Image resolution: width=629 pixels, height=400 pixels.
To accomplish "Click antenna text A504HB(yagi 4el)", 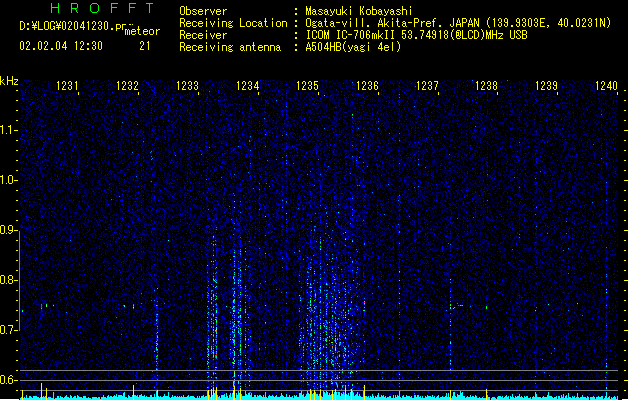I will 353,47.
